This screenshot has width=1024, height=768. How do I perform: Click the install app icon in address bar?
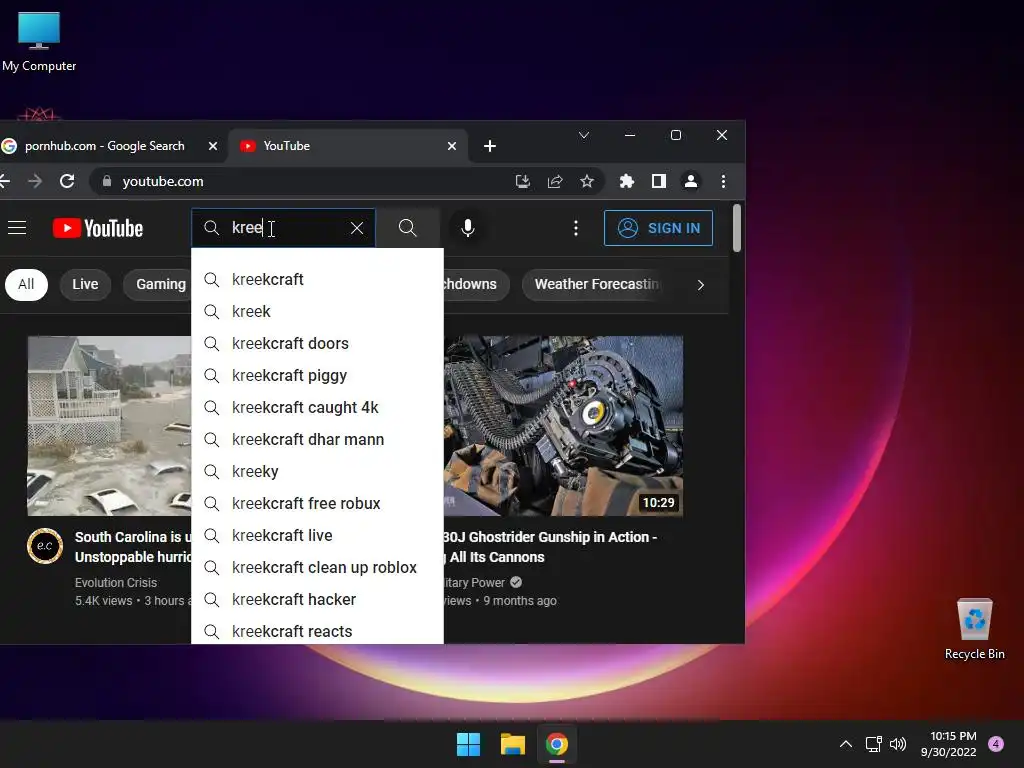click(x=522, y=181)
